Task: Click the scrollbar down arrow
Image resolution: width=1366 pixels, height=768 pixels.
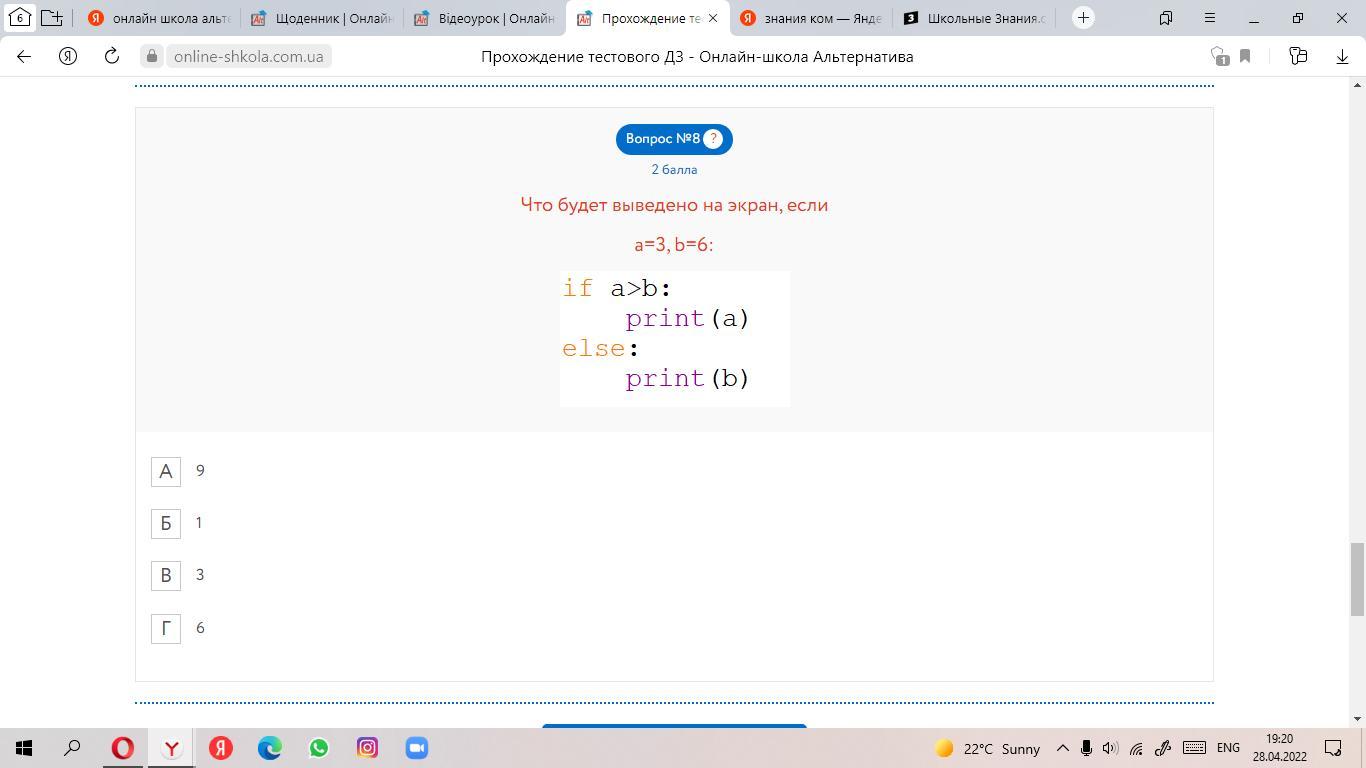Action: tap(1357, 719)
